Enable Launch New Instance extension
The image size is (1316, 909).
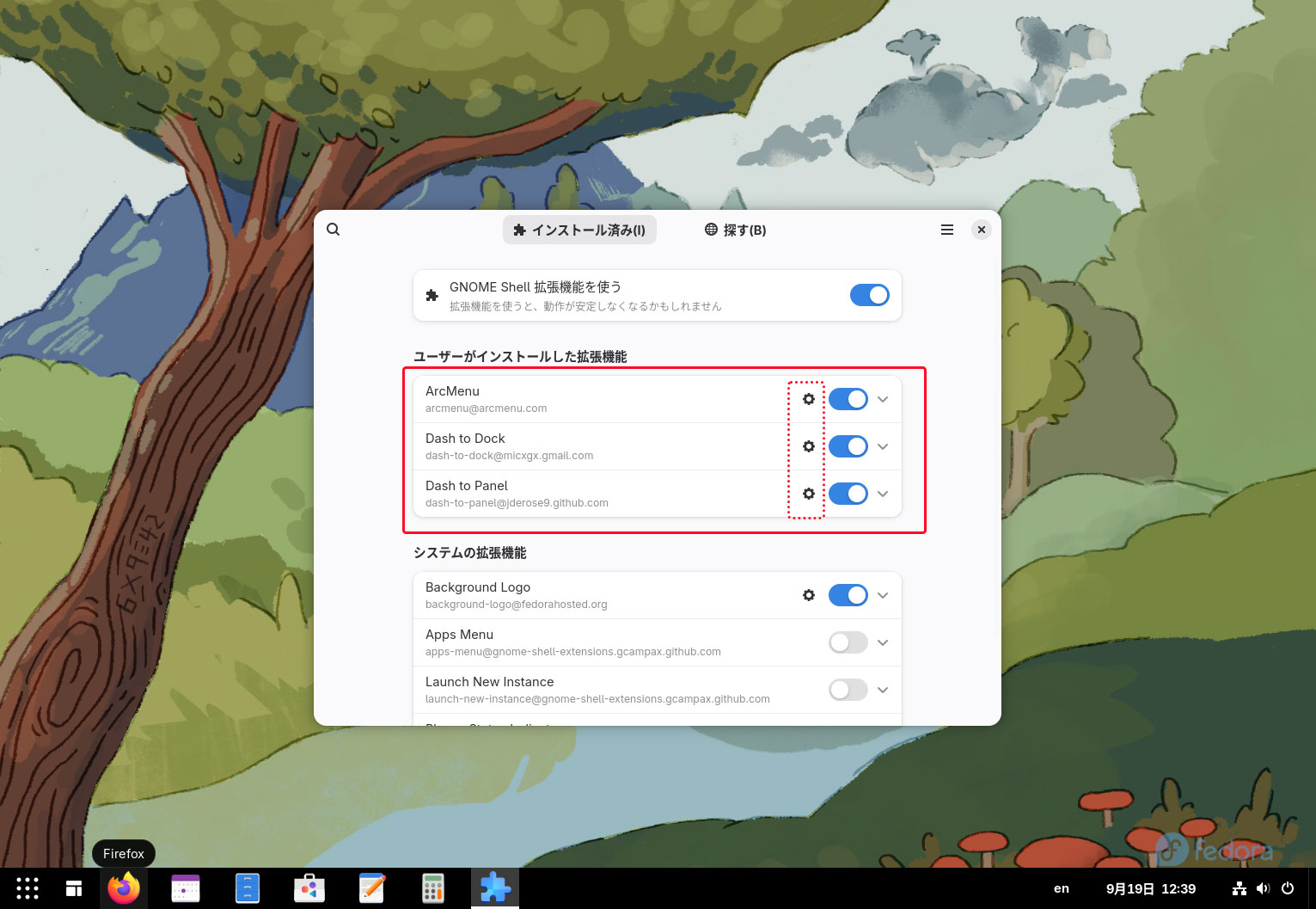pos(848,690)
